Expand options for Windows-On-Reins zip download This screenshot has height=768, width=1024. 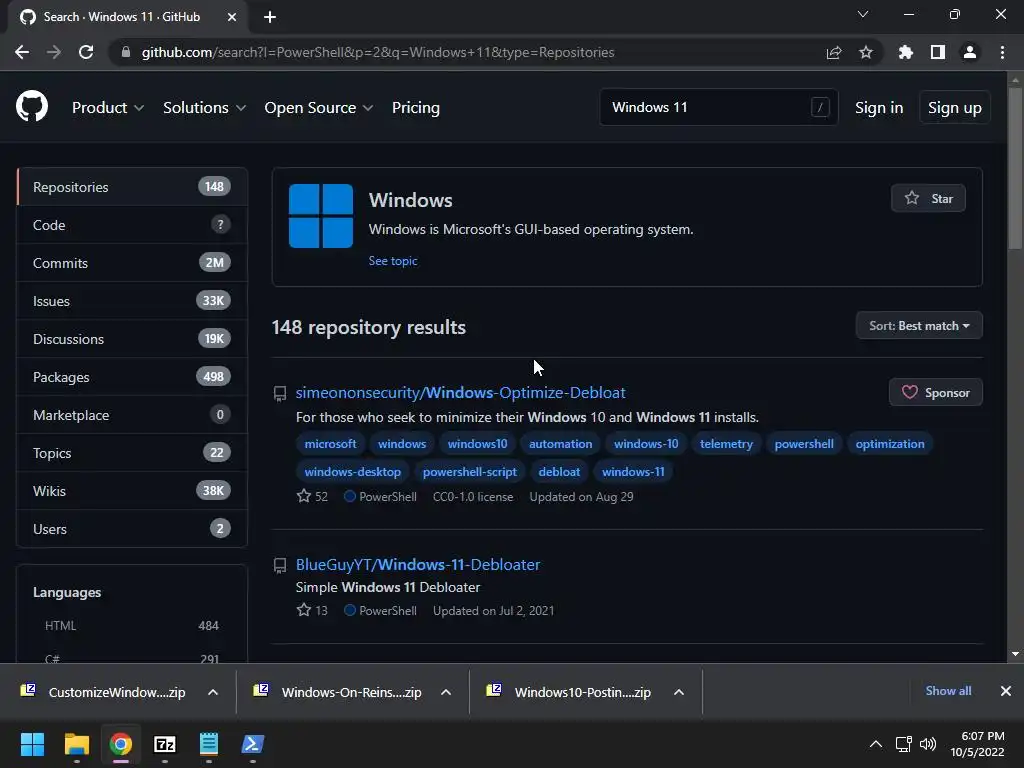[x=446, y=692]
